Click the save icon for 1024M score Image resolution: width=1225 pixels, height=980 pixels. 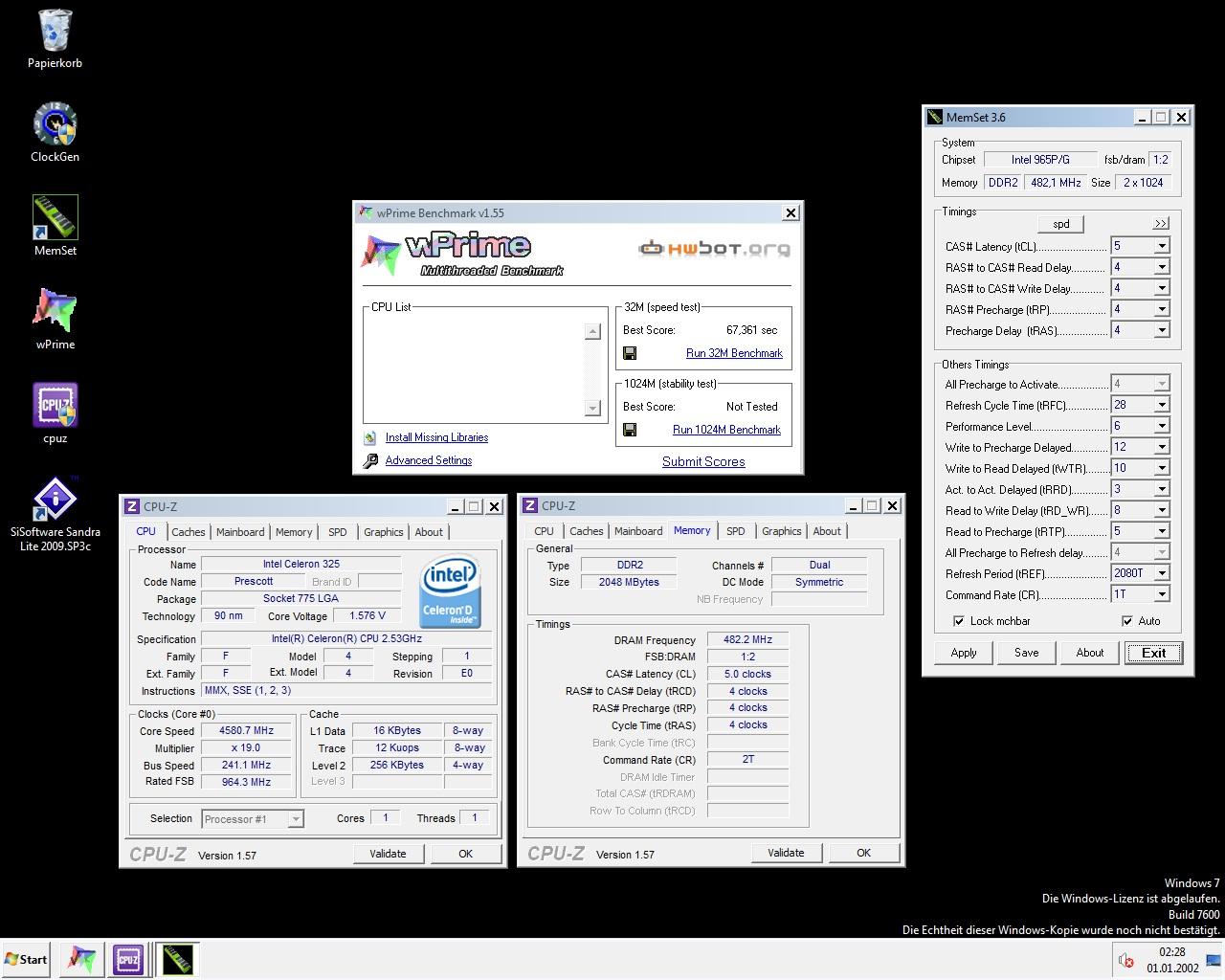click(x=630, y=430)
